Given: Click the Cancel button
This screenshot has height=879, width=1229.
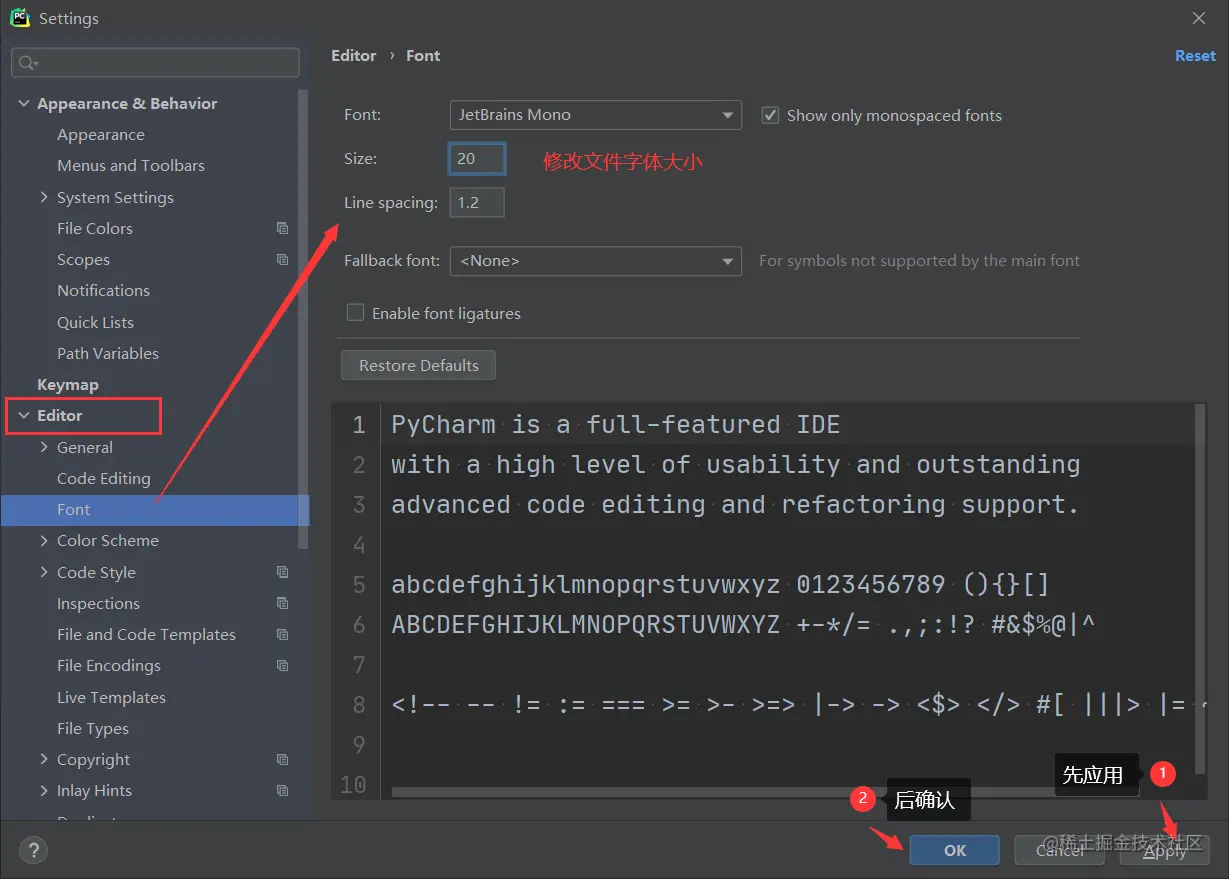Looking at the screenshot, I should coord(1060,850).
